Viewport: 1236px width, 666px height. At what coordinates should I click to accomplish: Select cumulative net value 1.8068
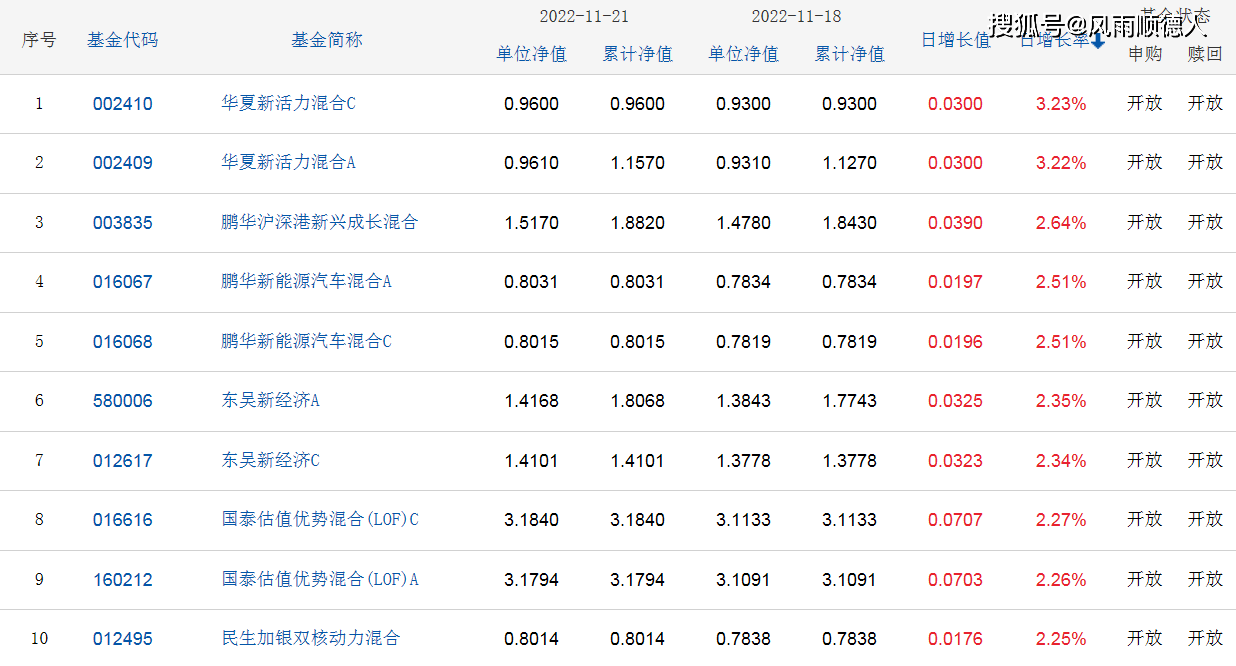coord(637,401)
